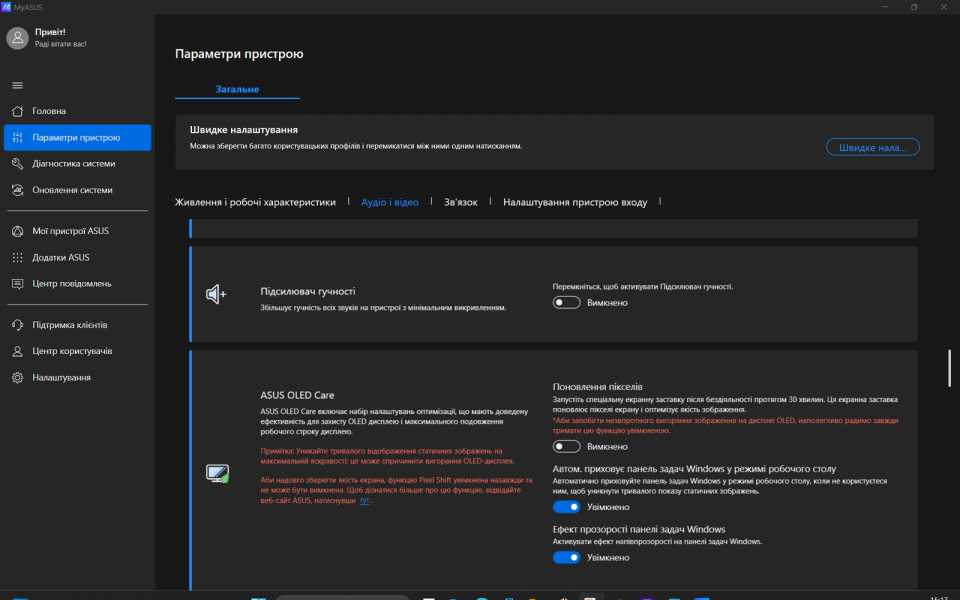Click the vertical scrollbar thumb of settings
This screenshot has height=600, width=960.
pyautogui.click(x=950, y=368)
